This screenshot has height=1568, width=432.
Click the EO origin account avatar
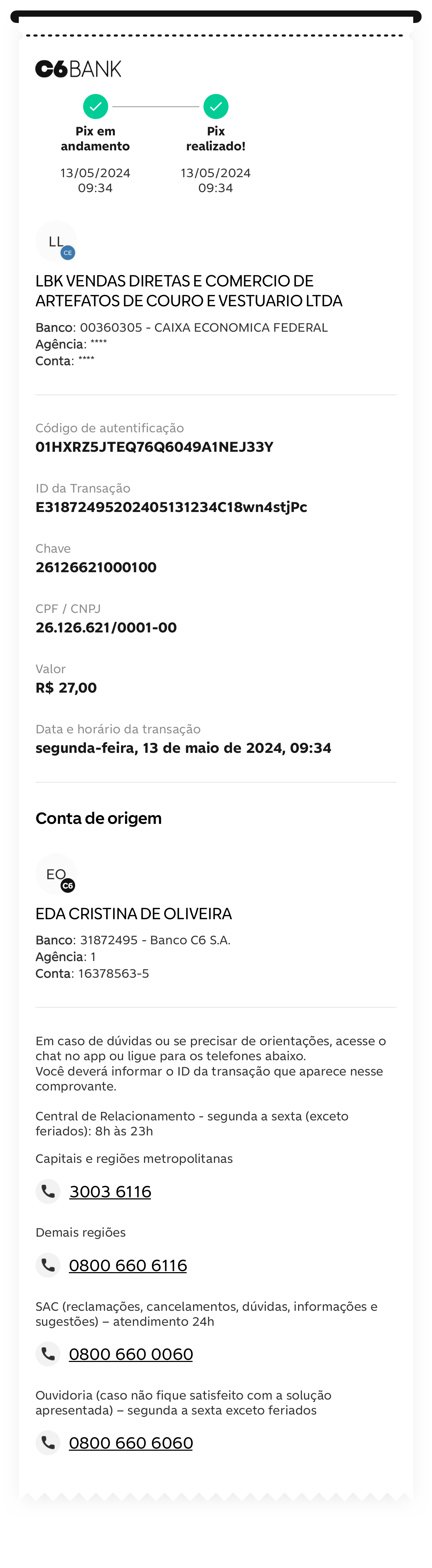56,874
